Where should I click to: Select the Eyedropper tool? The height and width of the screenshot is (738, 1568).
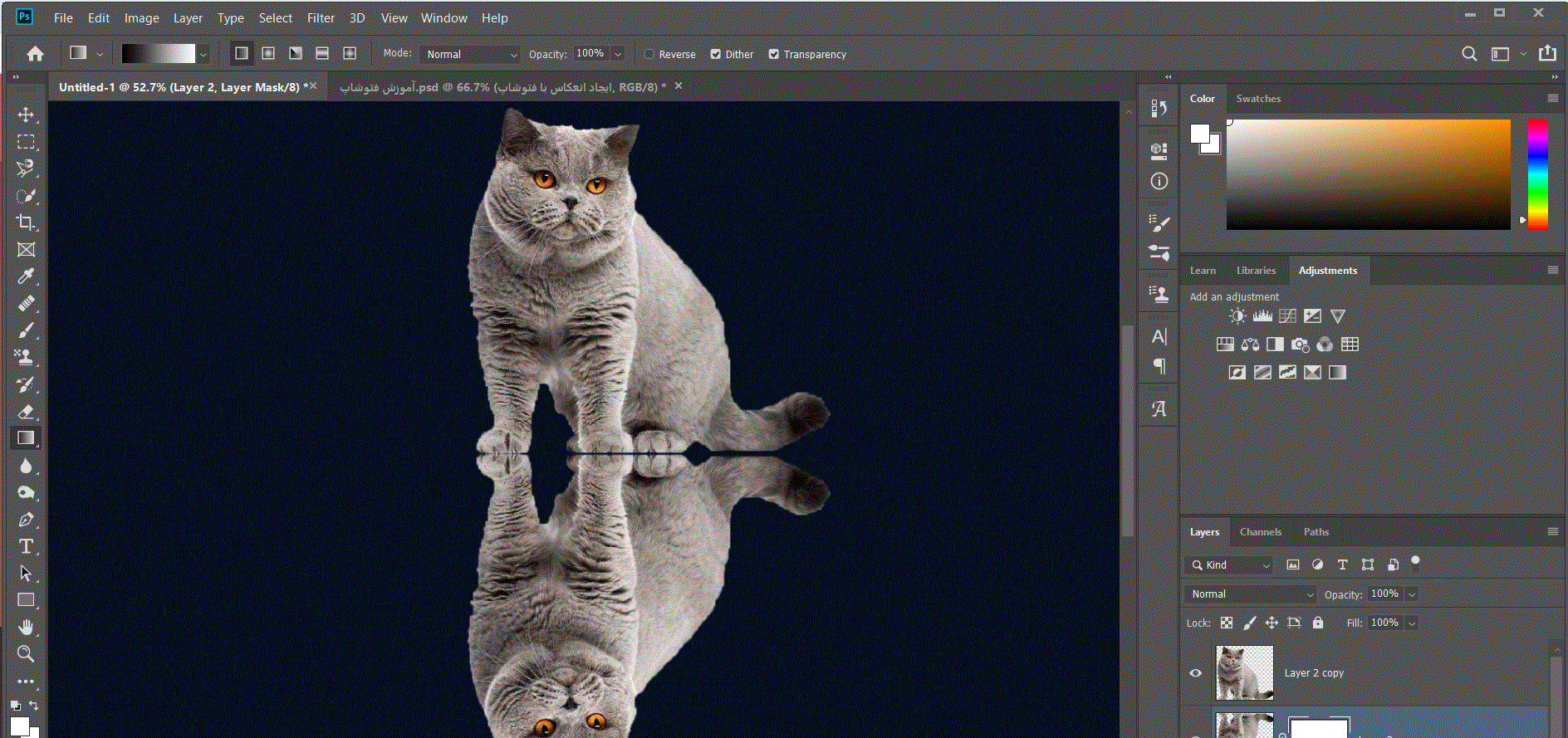tap(26, 276)
